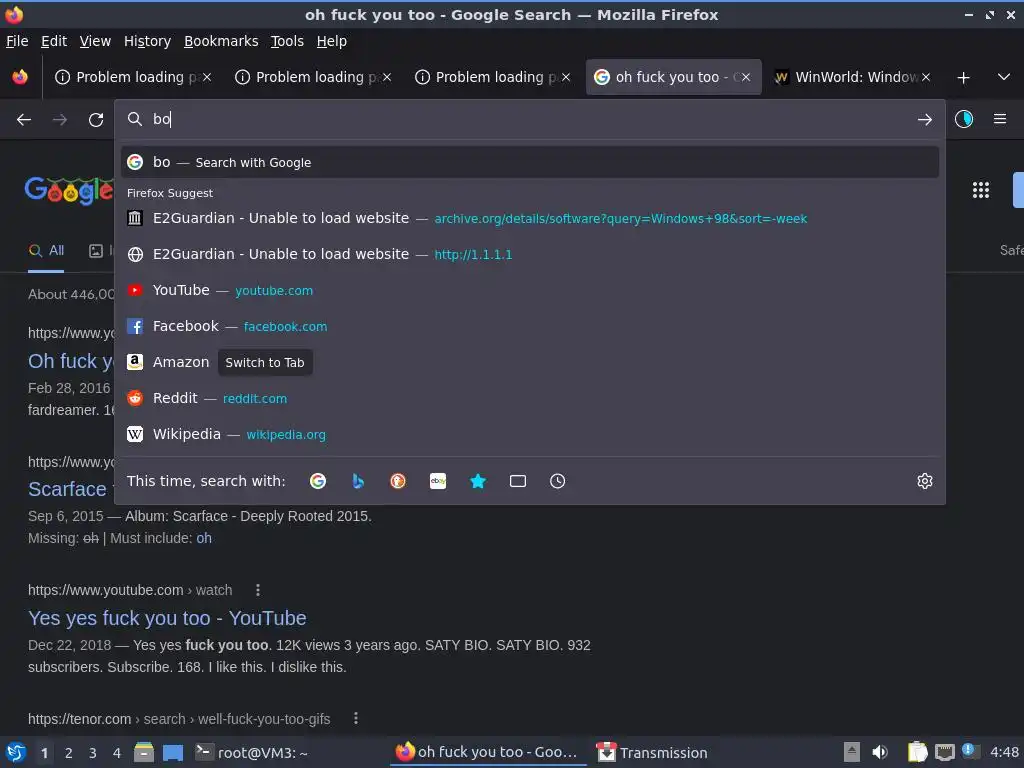Search open tabs with the tab icon
This screenshot has height=768, width=1024.
tap(518, 481)
